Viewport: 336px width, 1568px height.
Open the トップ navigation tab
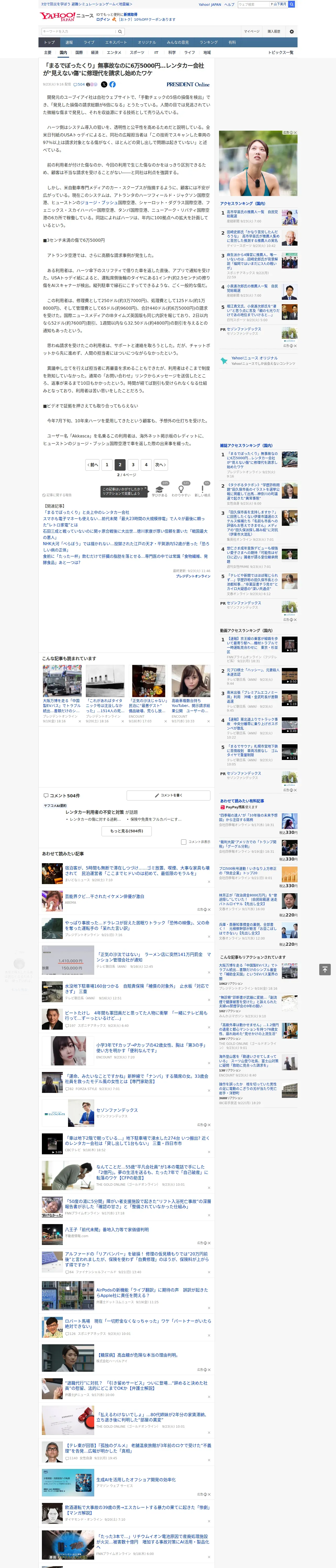49,43
